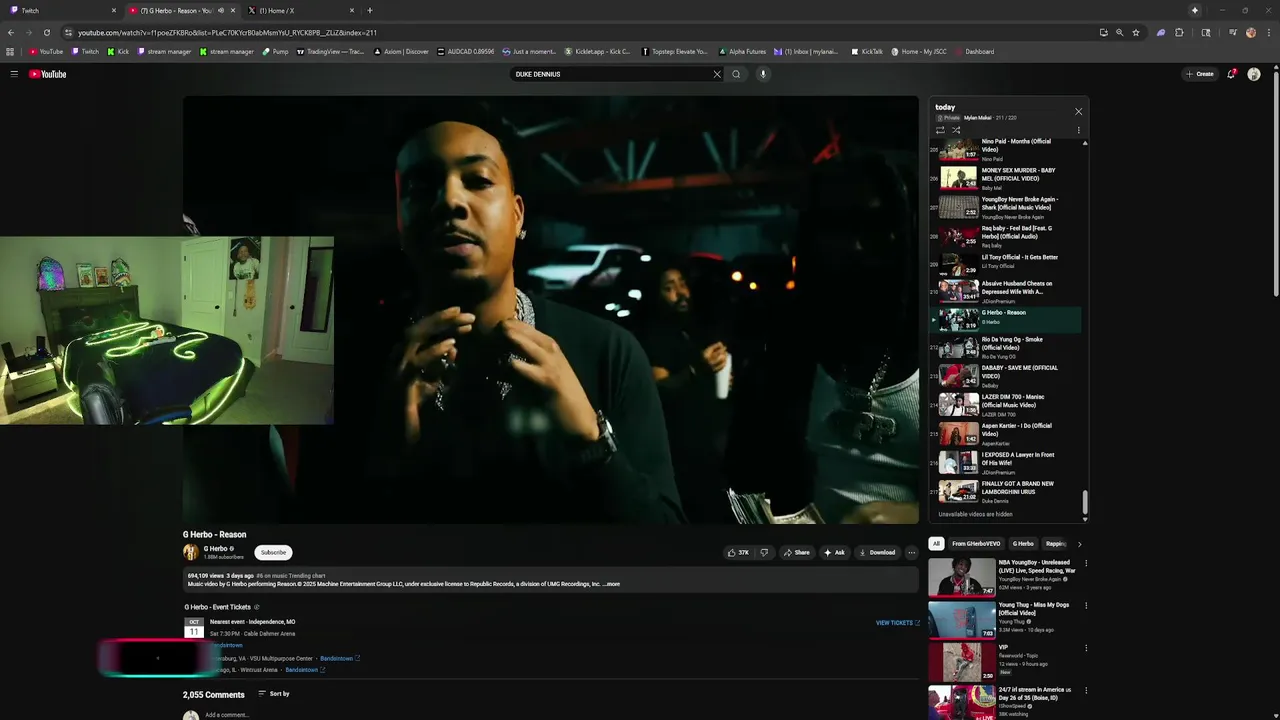Open recommended video 'VIP'
Viewport: 1280px width, 720px height.
click(1005, 661)
